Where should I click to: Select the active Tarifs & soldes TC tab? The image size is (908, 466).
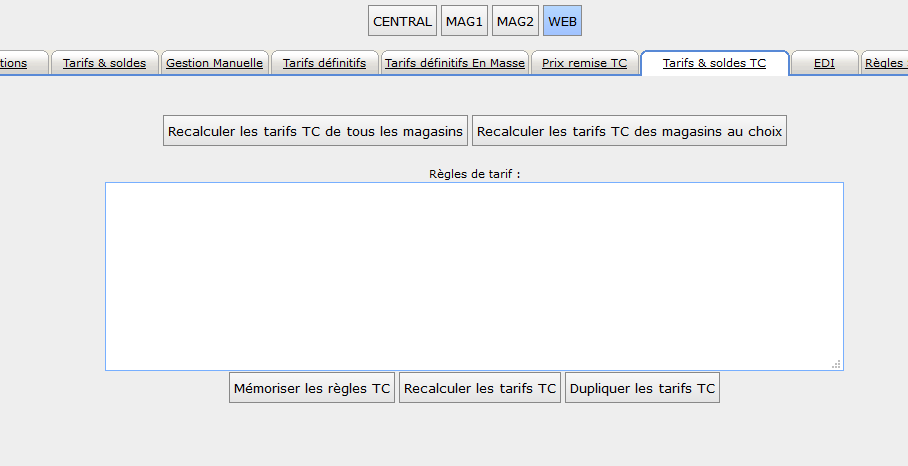click(x=714, y=63)
